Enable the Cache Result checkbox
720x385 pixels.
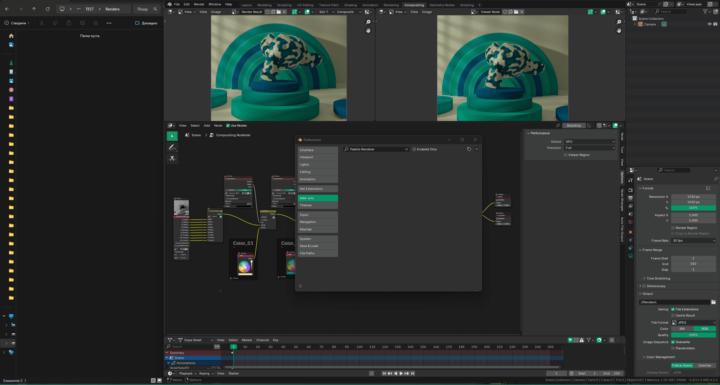pos(673,316)
